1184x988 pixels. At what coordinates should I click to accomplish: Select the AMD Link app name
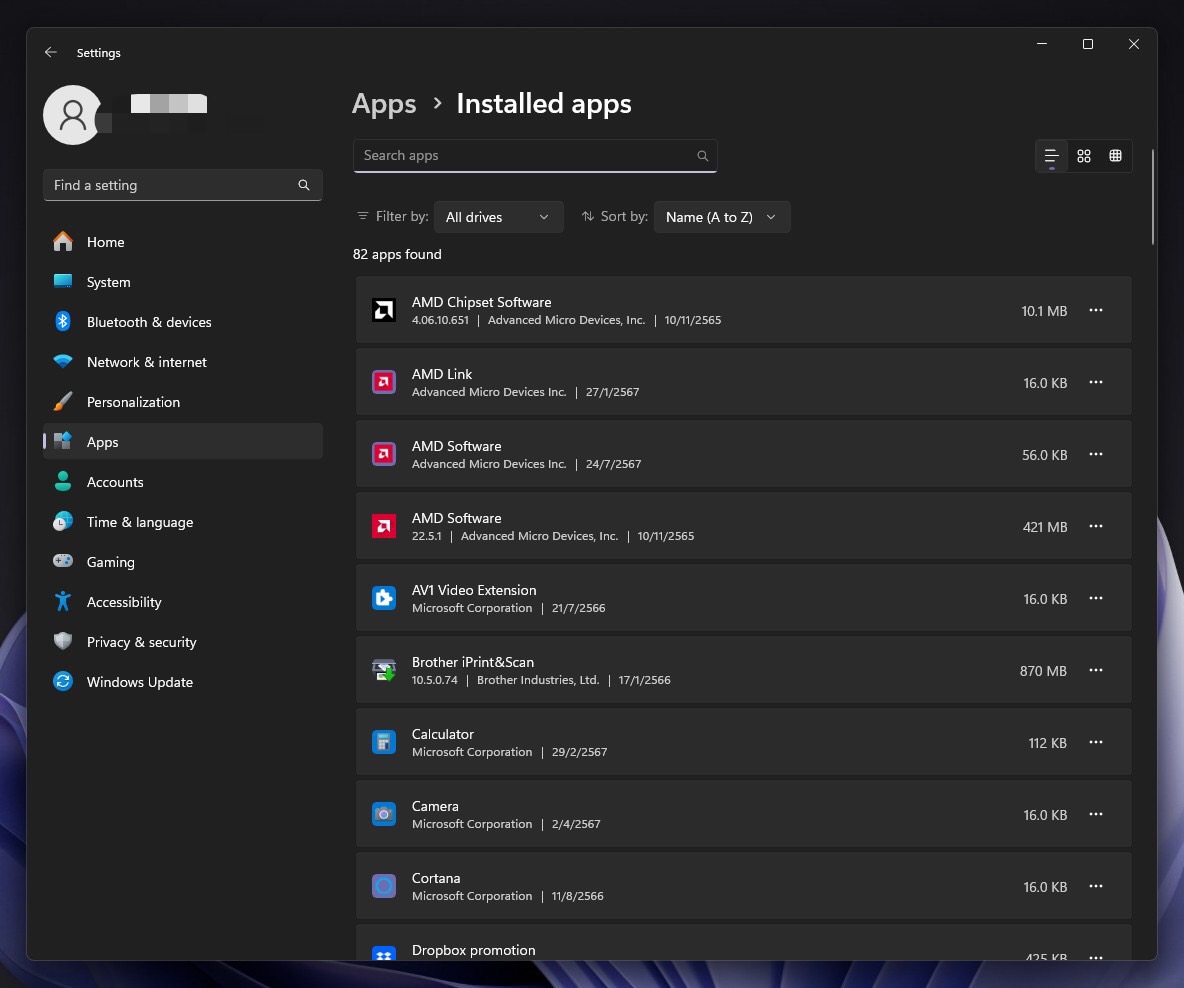pos(442,374)
